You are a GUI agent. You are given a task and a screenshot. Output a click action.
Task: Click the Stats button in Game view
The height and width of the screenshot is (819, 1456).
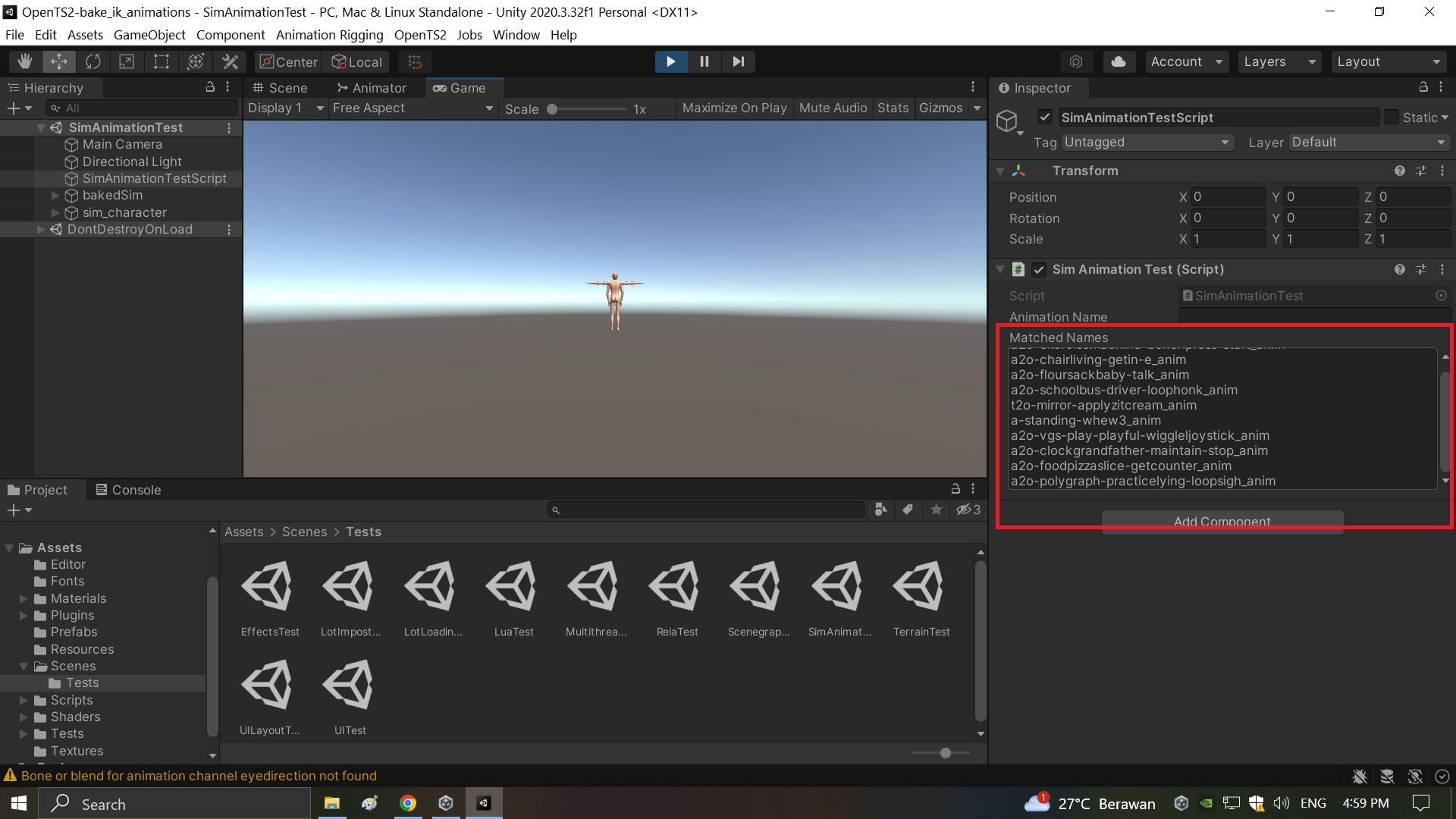(x=893, y=108)
